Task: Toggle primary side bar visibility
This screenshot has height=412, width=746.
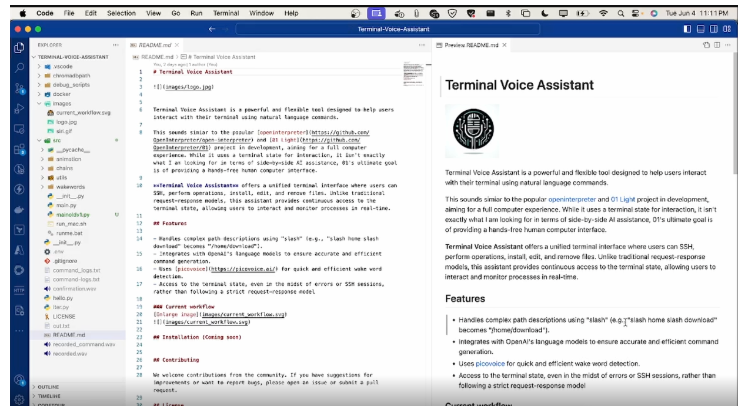Action: [687, 29]
